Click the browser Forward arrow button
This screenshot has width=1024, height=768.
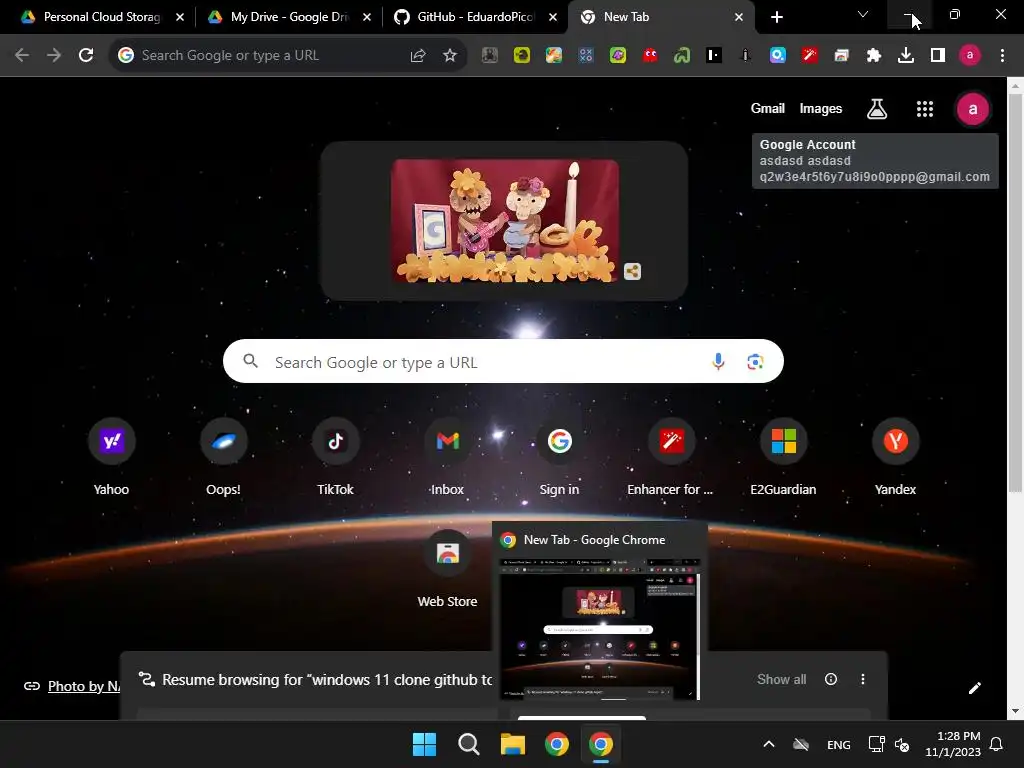pyautogui.click(x=54, y=56)
